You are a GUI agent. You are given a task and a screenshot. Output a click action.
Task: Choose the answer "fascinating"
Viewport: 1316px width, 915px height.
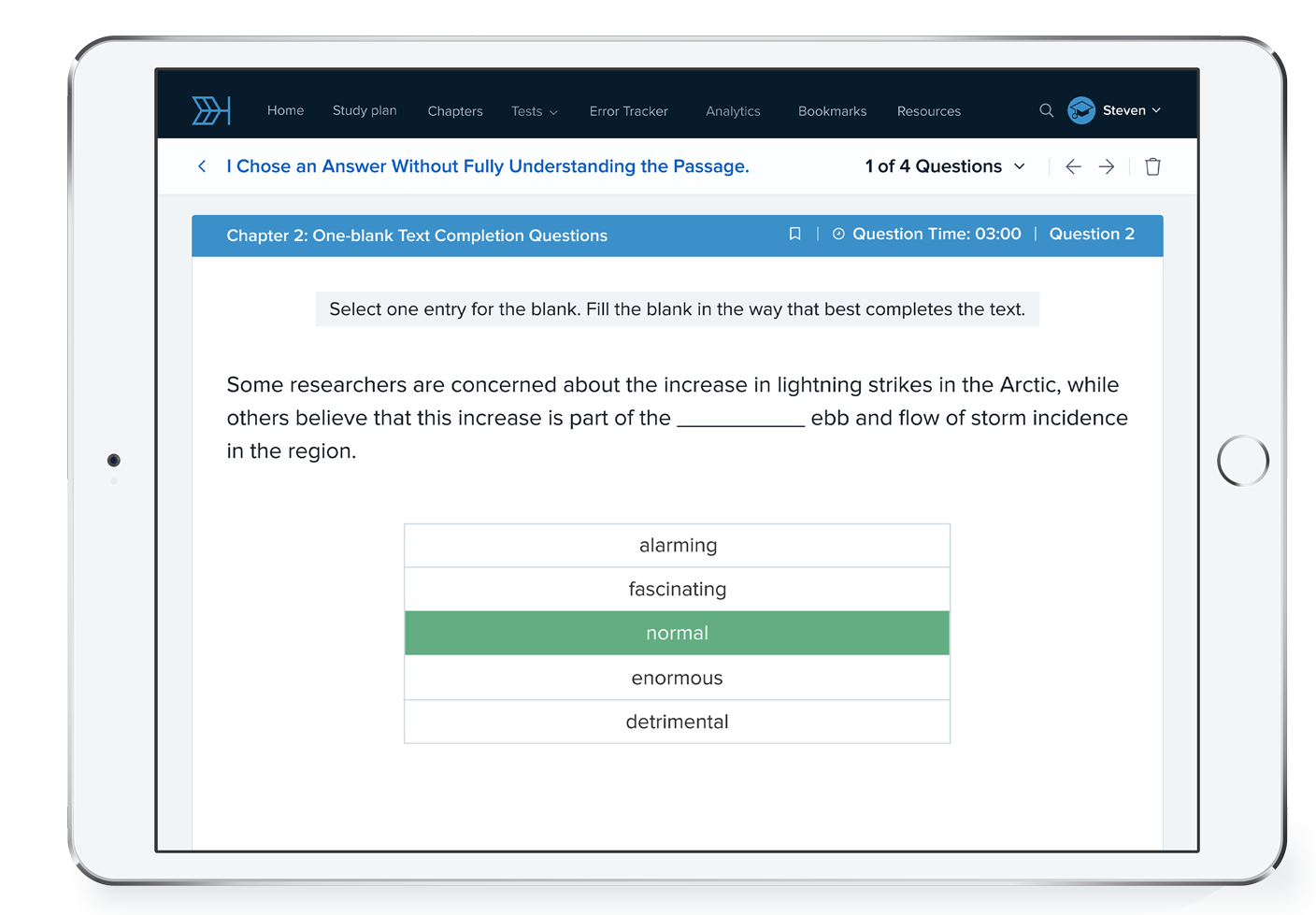pyautogui.click(x=677, y=590)
